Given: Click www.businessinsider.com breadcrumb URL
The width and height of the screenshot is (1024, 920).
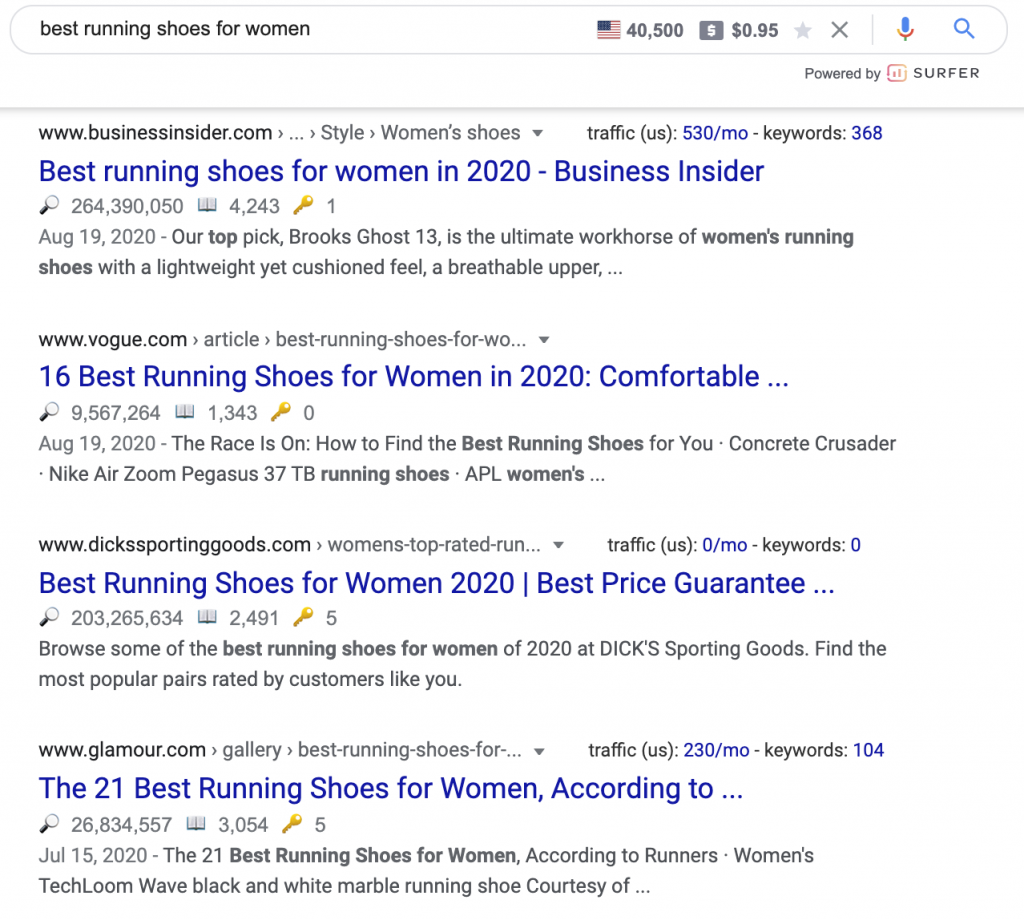Looking at the screenshot, I should [155, 133].
